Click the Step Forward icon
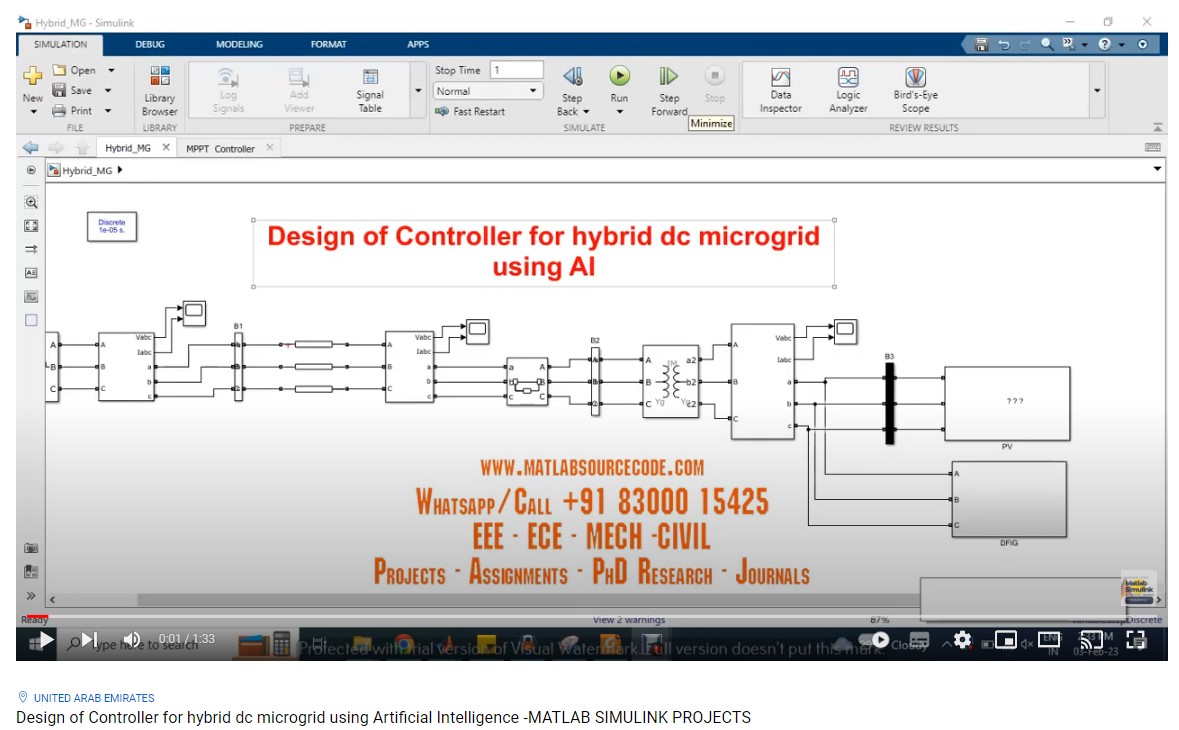Image resolution: width=1179 pixels, height=730 pixels. click(x=668, y=77)
